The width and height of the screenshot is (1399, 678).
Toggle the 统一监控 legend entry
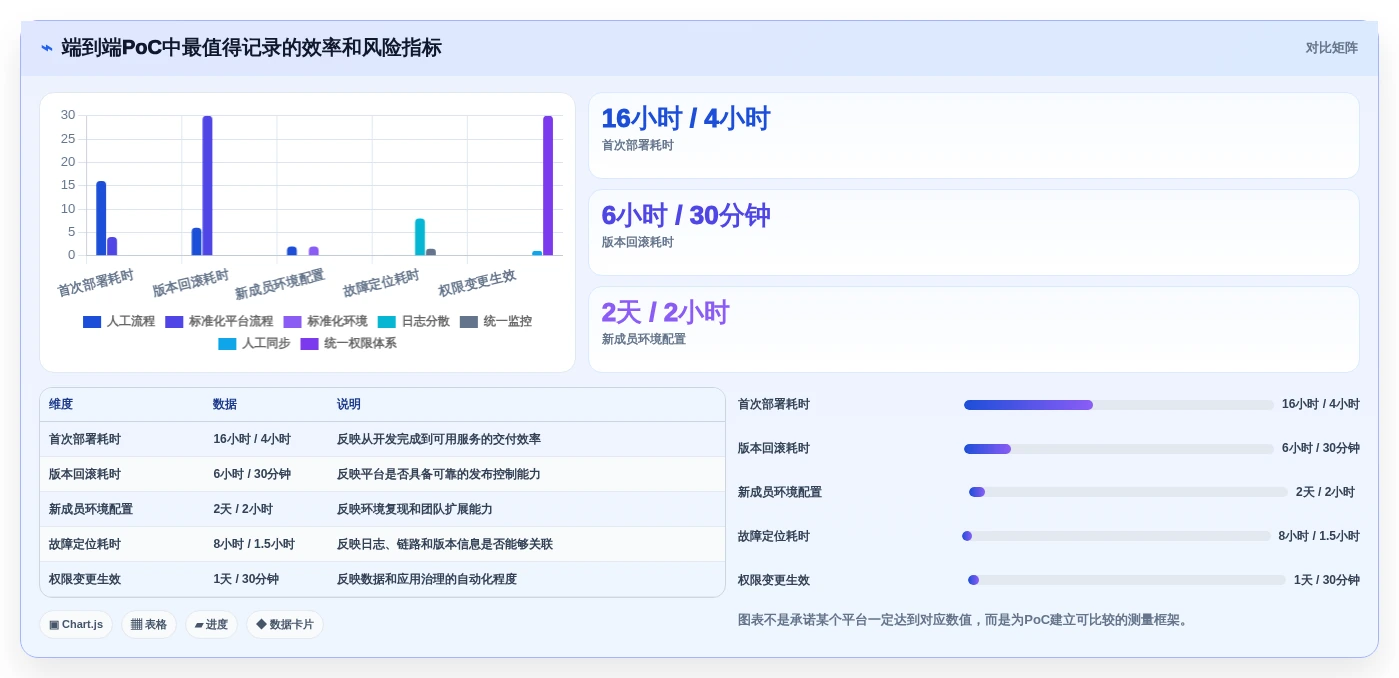coord(495,322)
